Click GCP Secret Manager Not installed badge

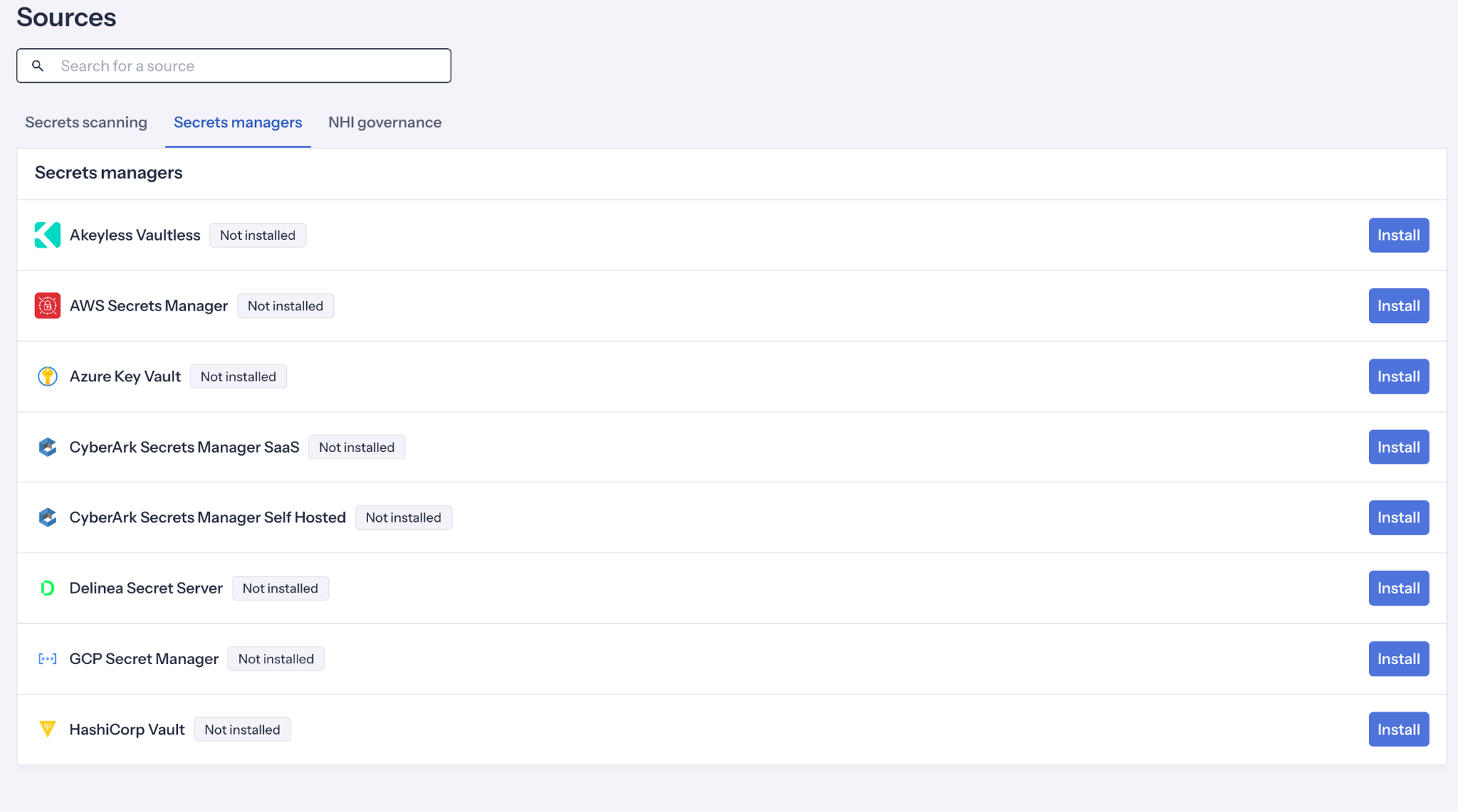(276, 659)
